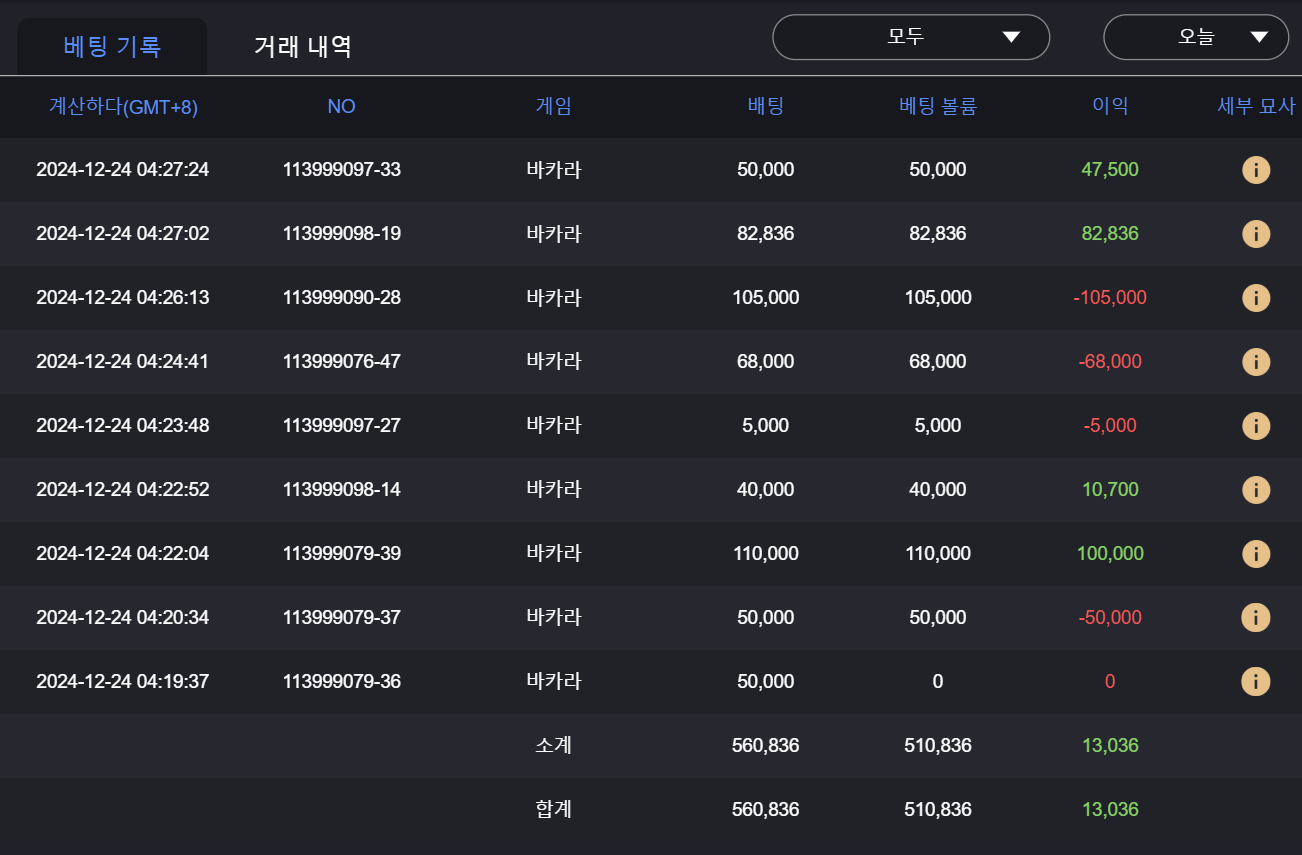1302x855 pixels.
Task: Open the 오늘 date range dropdown
Action: pos(1195,38)
